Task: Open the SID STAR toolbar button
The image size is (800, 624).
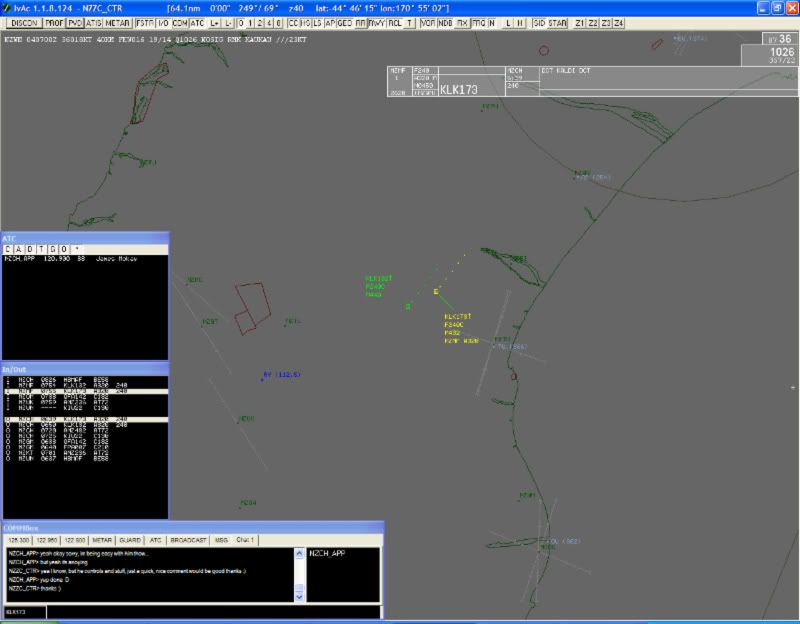Action: [x=548, y=22]
